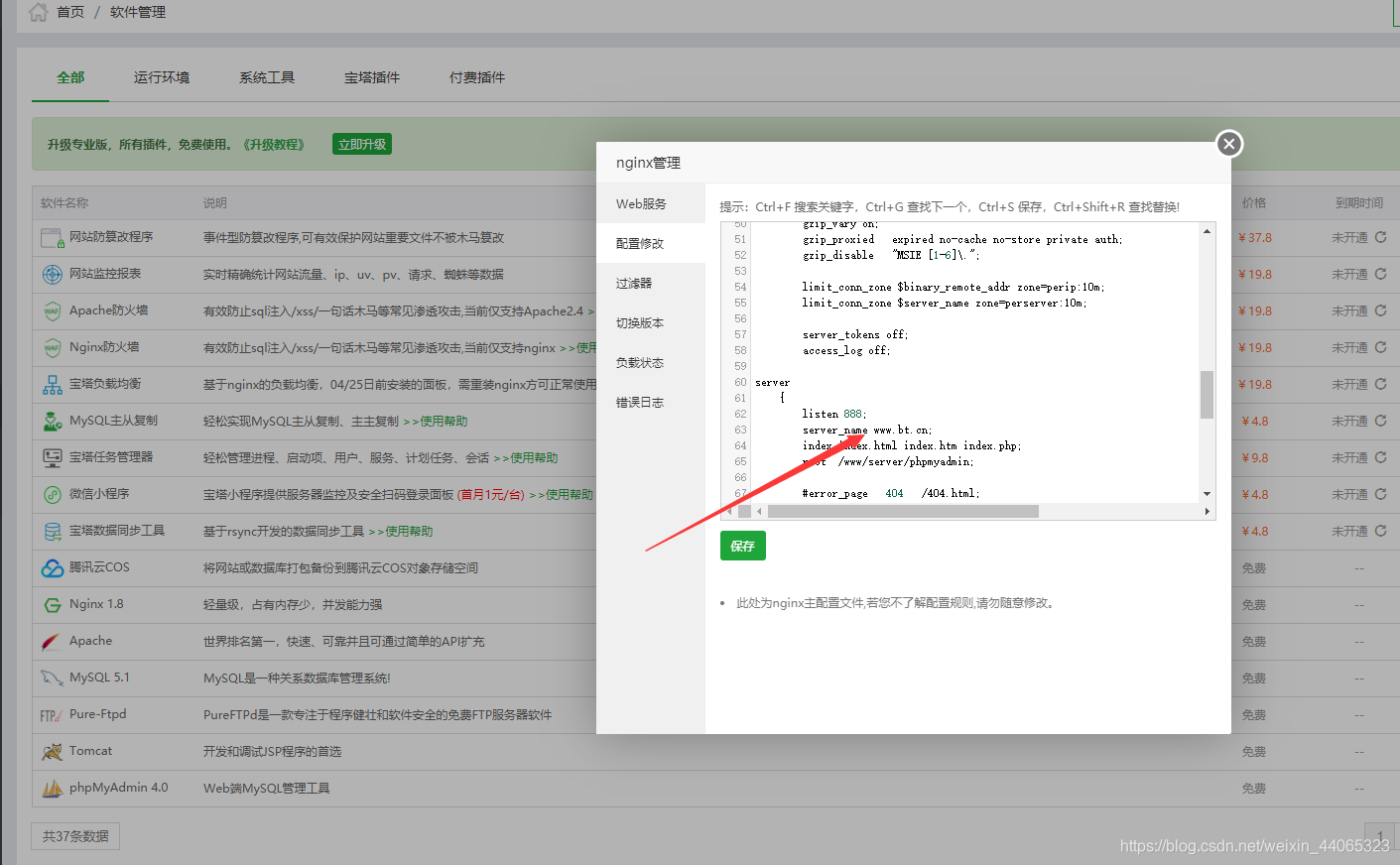This screenshot has width=1400, height=865.
Task: Click 到期时间 column header
Action: [1359, 202]
